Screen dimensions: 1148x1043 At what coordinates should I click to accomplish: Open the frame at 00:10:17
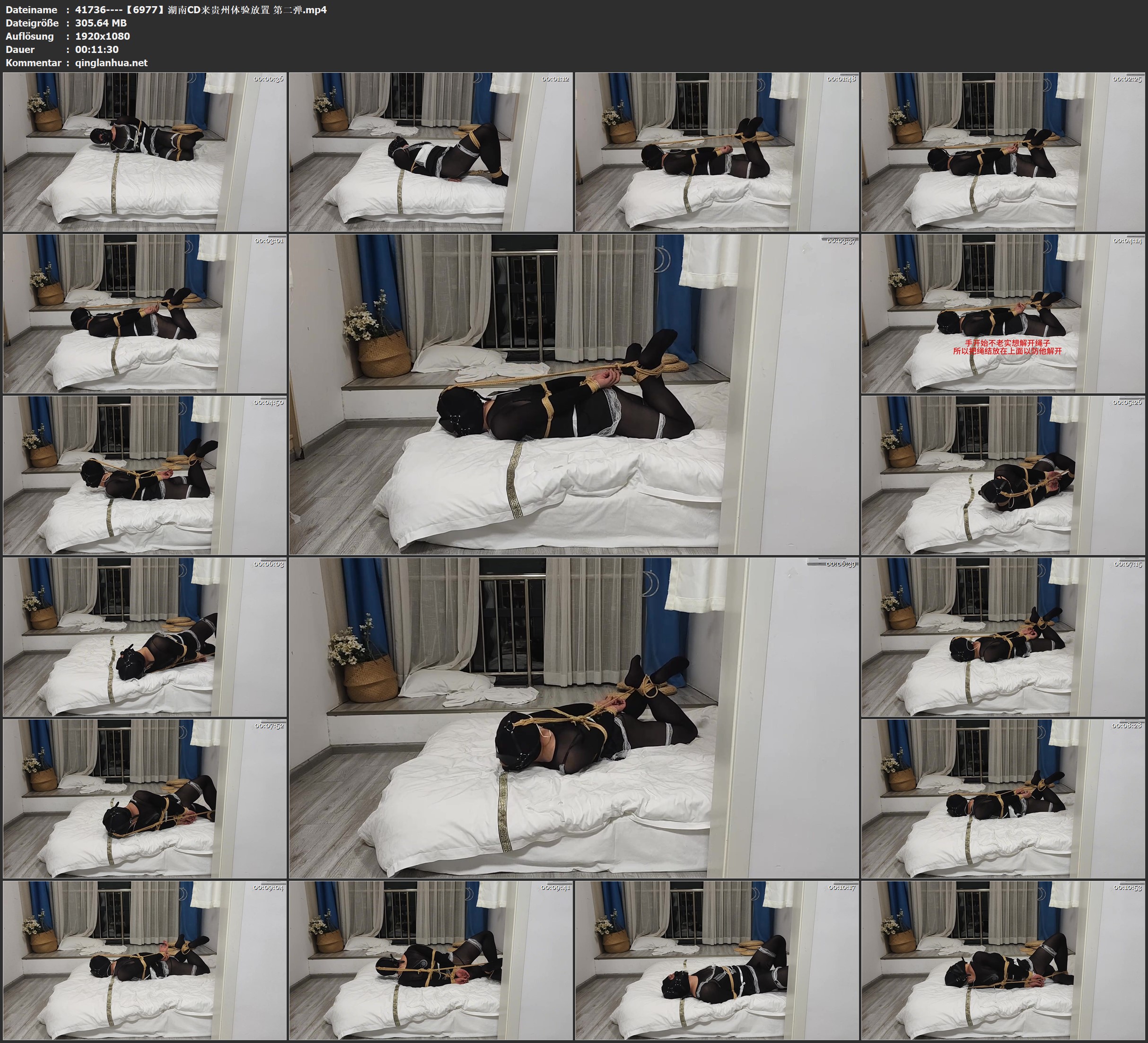tap(717, 960)
